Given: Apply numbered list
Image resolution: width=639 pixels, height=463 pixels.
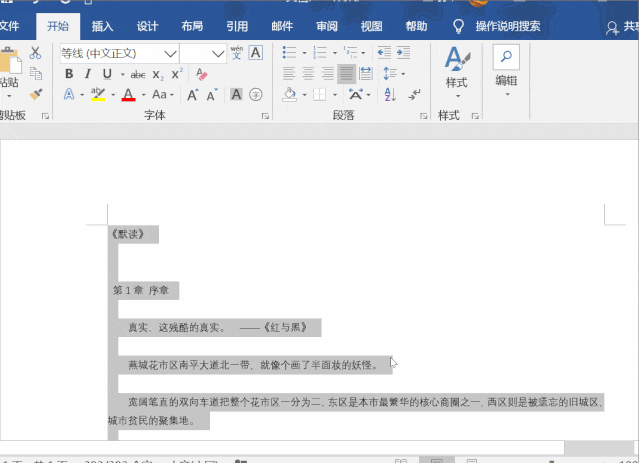Looking at the screenshot, I should click(x=320, y=53).
